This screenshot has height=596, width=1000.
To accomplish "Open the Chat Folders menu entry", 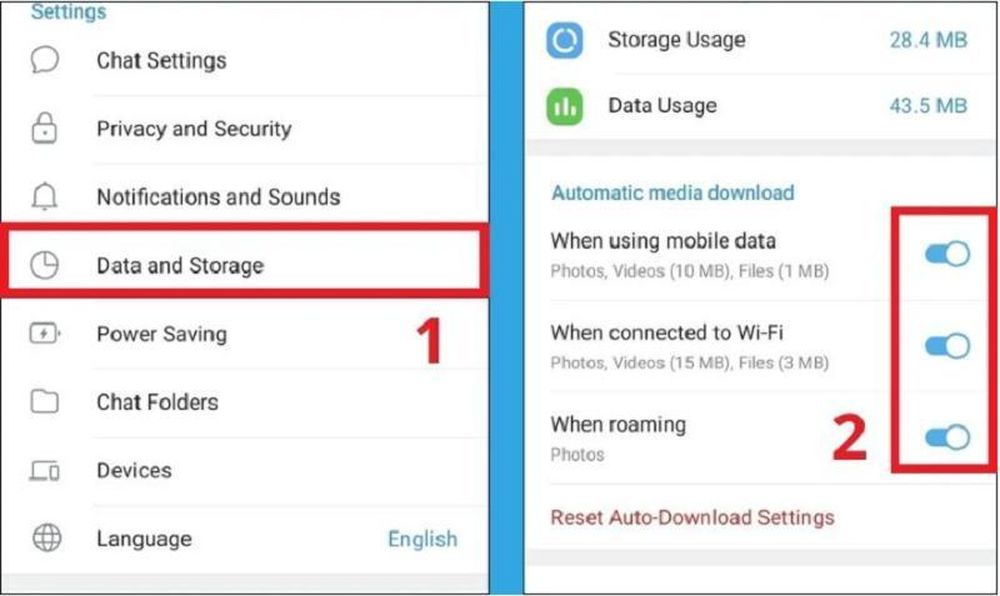I will pyautogui.click(x=246, y=402).
